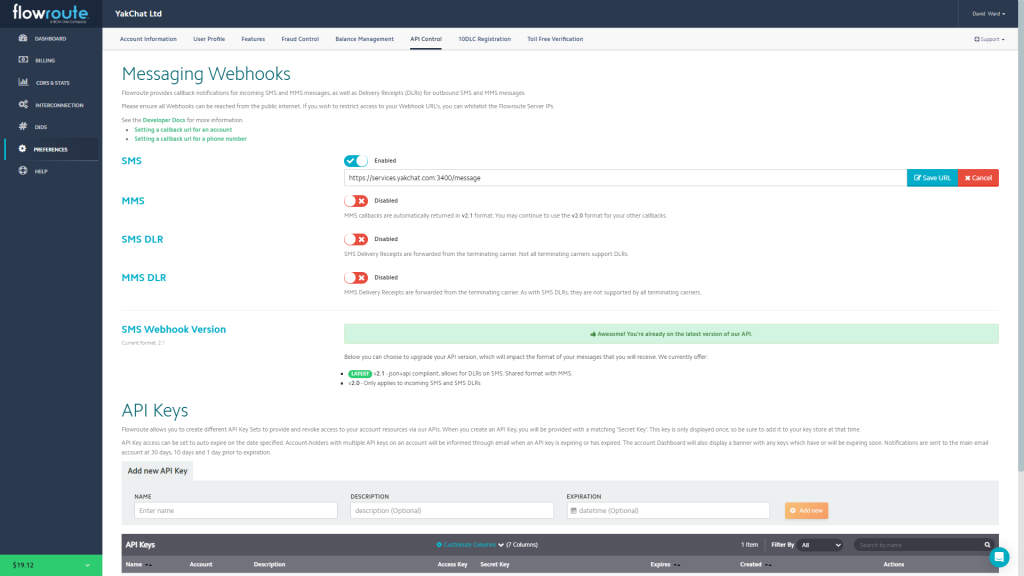
Task: Go to Balance Management tab
Action: click(364, 39)
